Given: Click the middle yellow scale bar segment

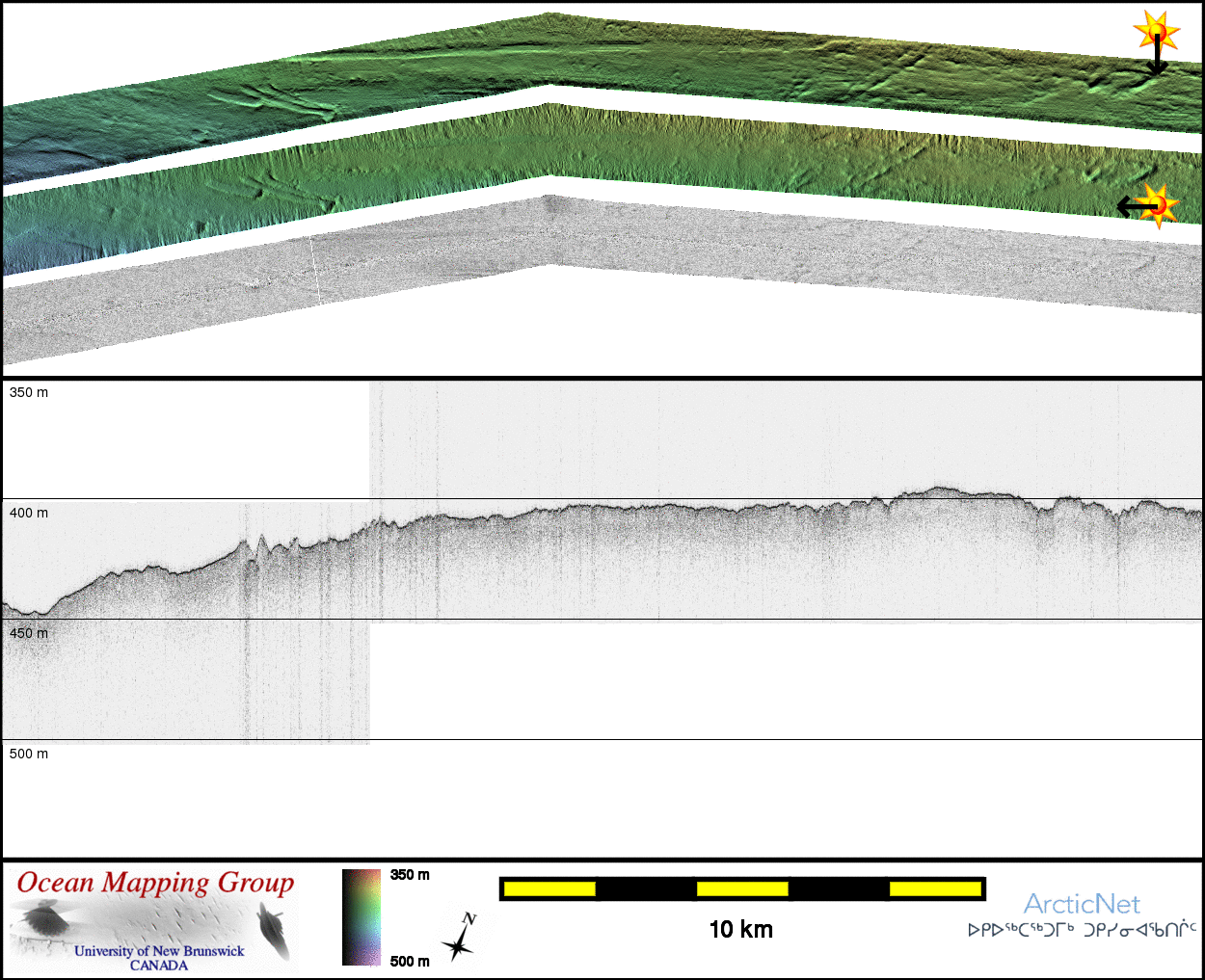Looking at the screenshot, I should (x=742, y=888).
